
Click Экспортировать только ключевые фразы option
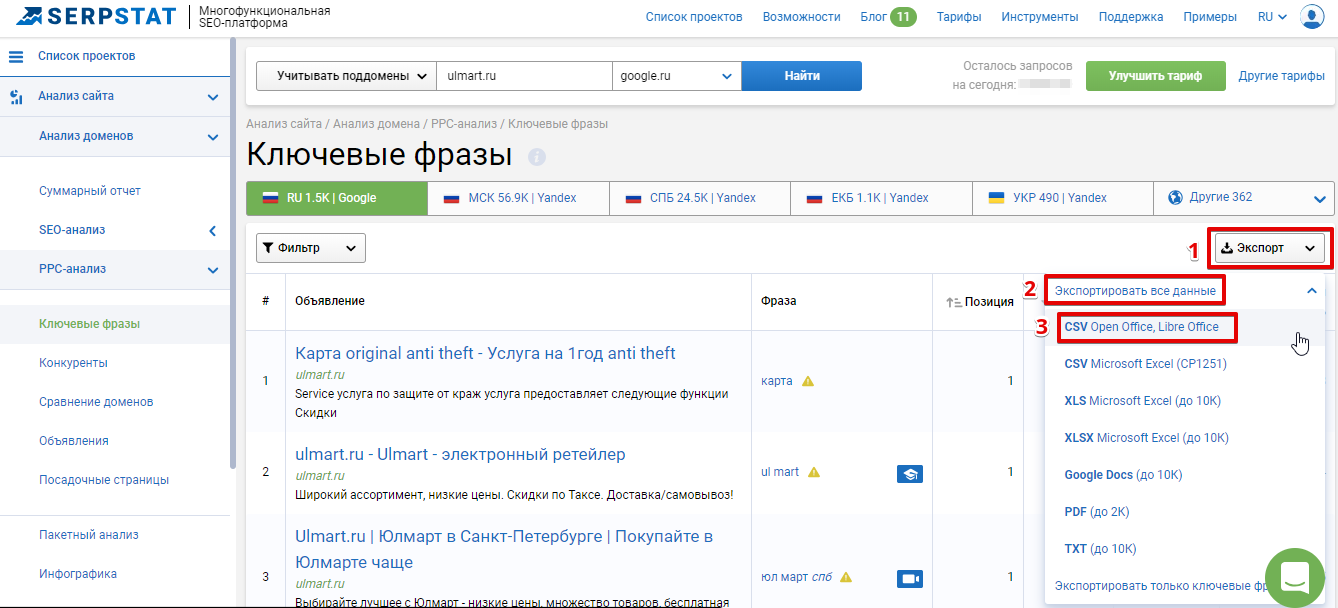point(1160,586)
